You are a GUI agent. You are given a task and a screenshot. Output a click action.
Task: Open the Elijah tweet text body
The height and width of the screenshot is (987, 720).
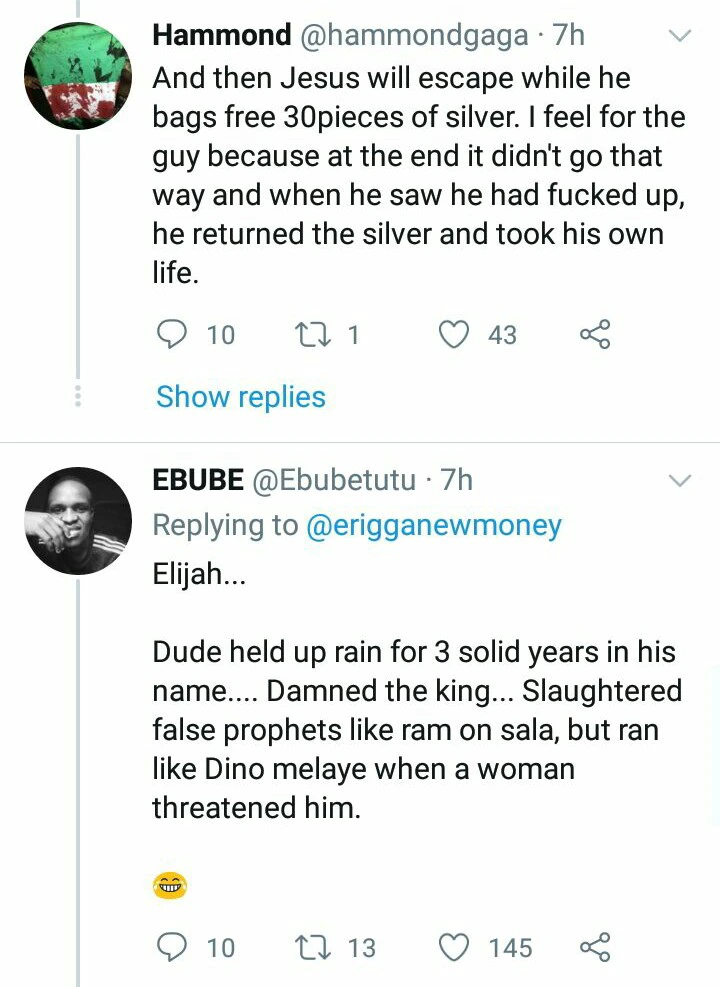415,730
